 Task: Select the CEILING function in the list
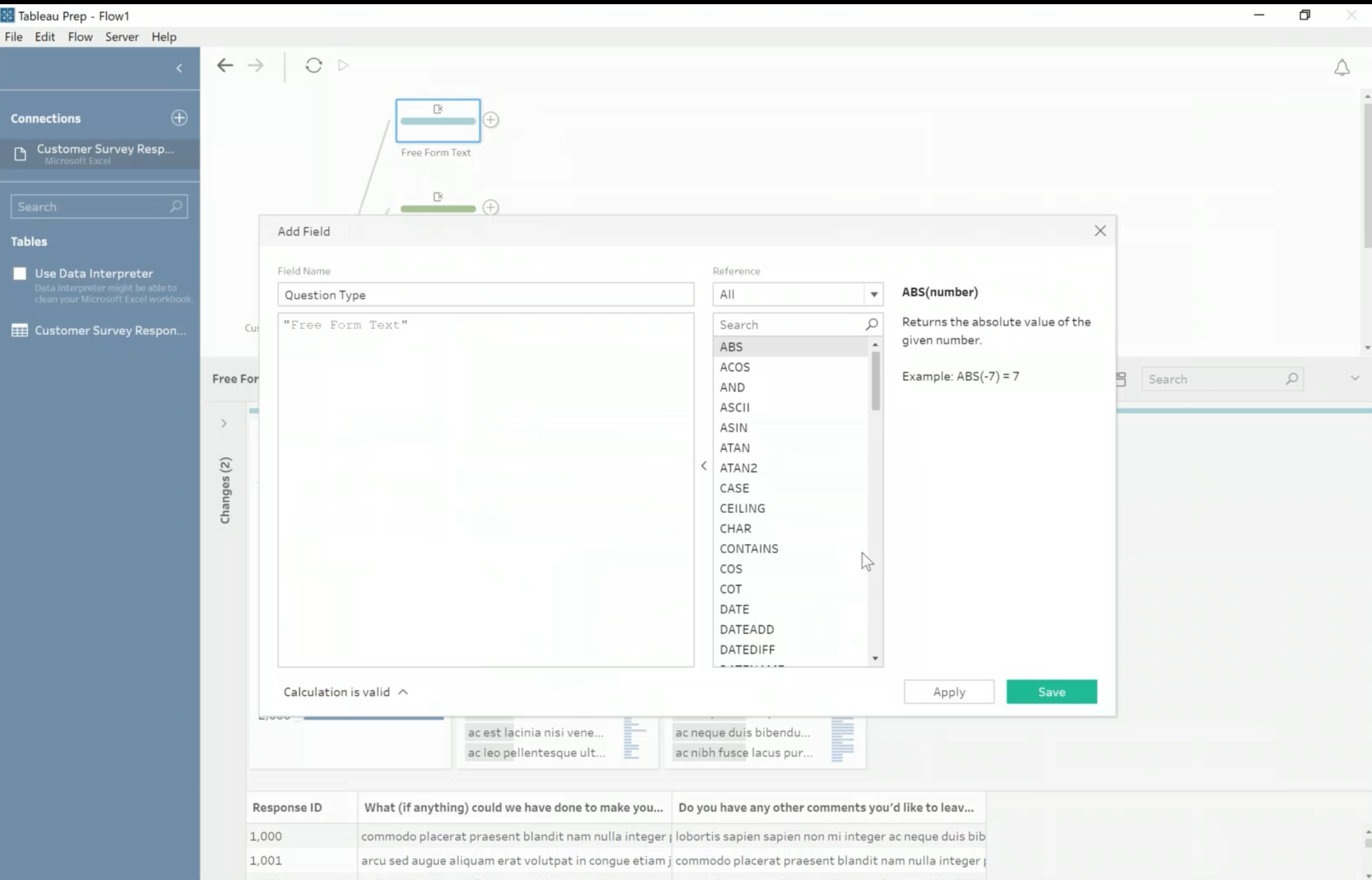[x=790, y=509]
